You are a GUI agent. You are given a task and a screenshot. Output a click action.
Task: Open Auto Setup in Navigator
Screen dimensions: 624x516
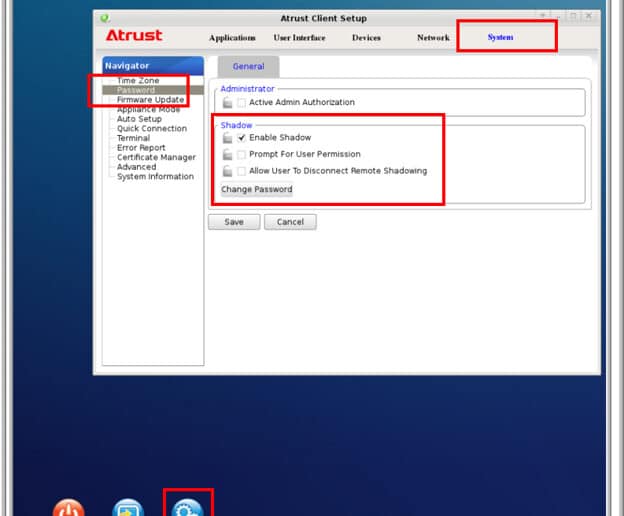pyautogui.click(x=139, y=119)
